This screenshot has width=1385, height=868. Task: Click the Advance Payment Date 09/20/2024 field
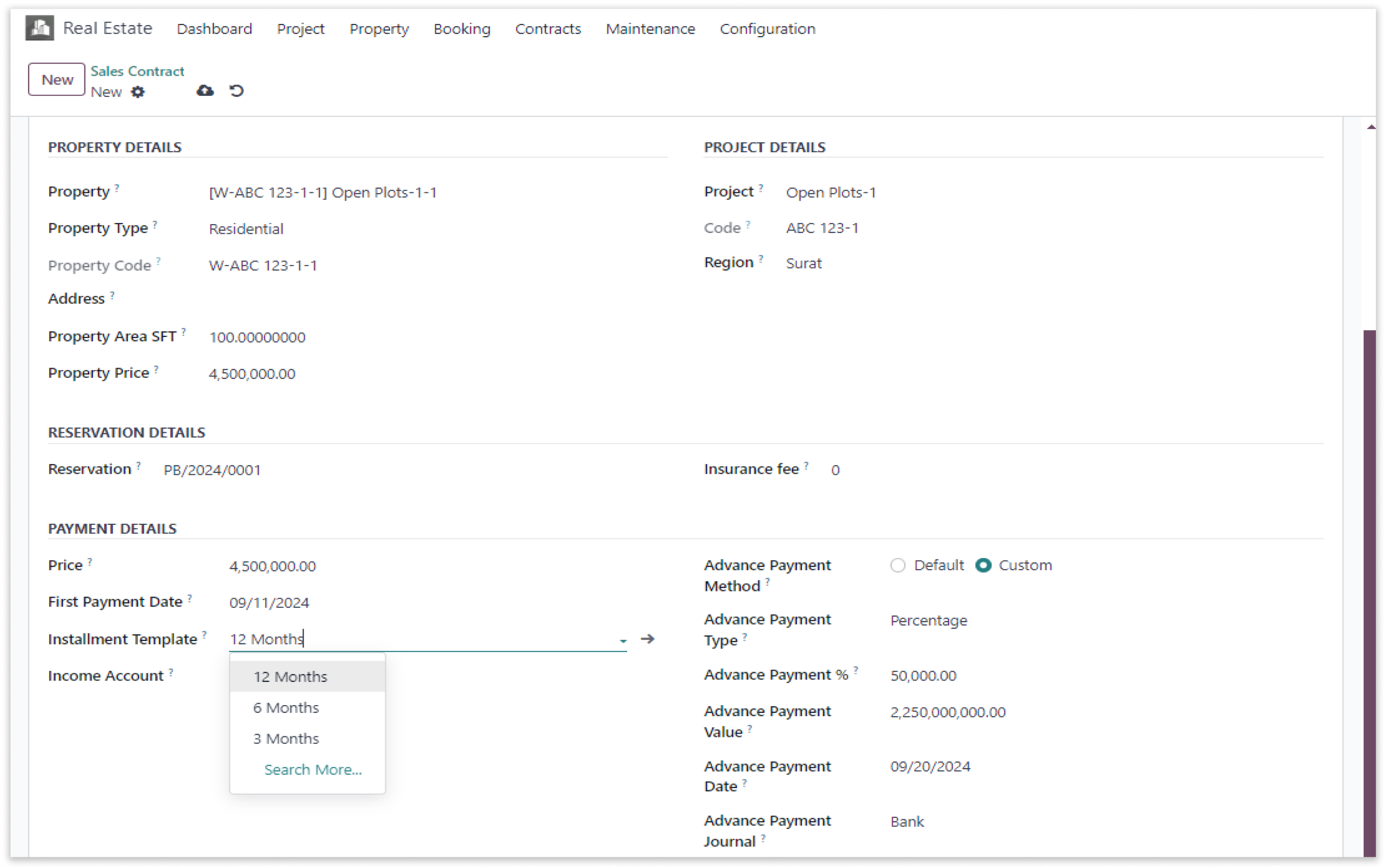point(930,766)
